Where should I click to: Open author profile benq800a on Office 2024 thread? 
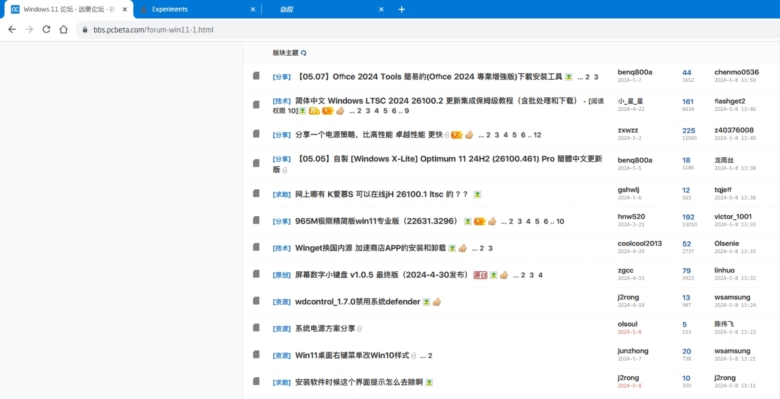pyautogui.click(x=635, y=72)
